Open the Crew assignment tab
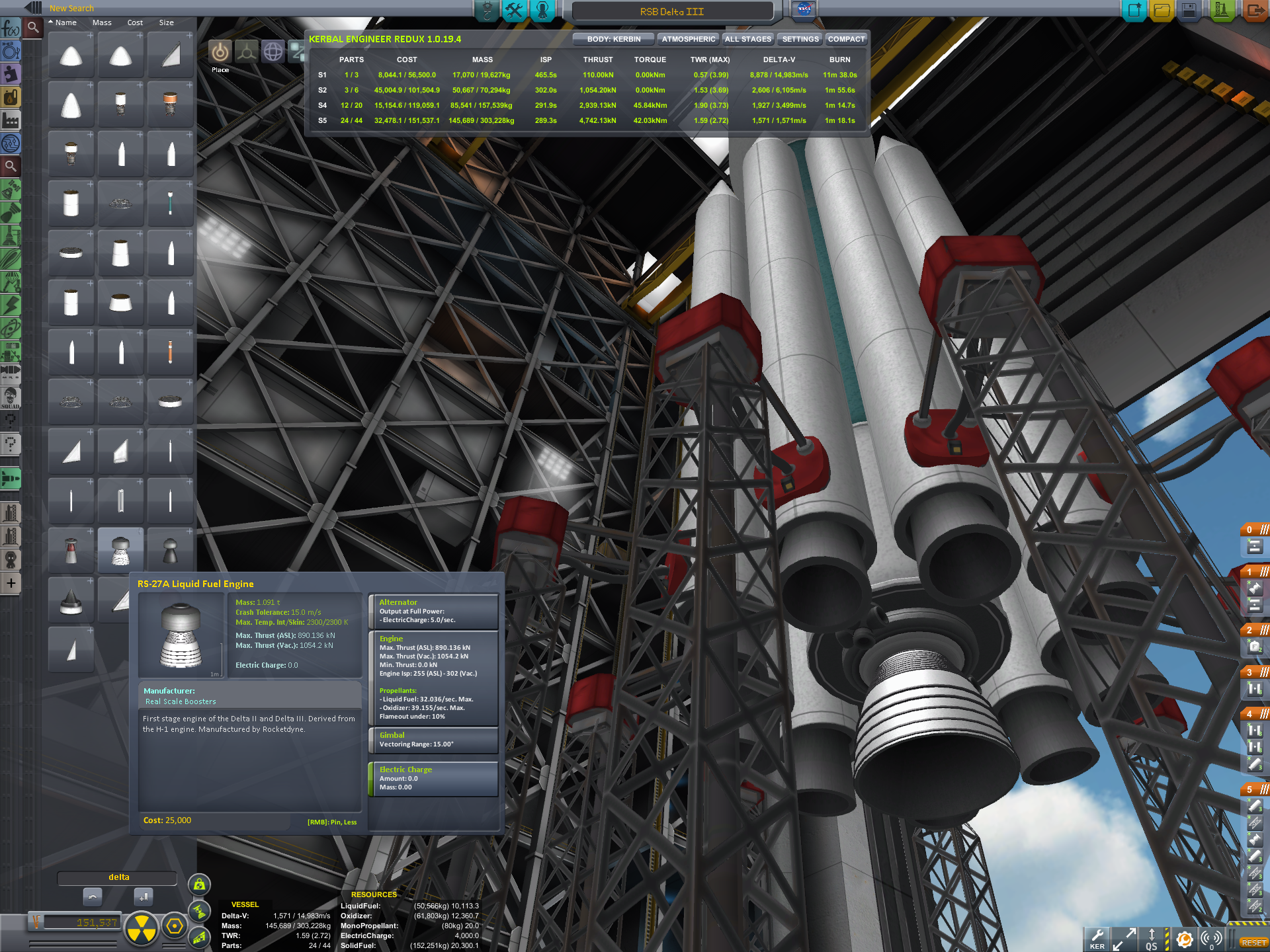This screenshot has width=1270, height=952. coord(542,11)
